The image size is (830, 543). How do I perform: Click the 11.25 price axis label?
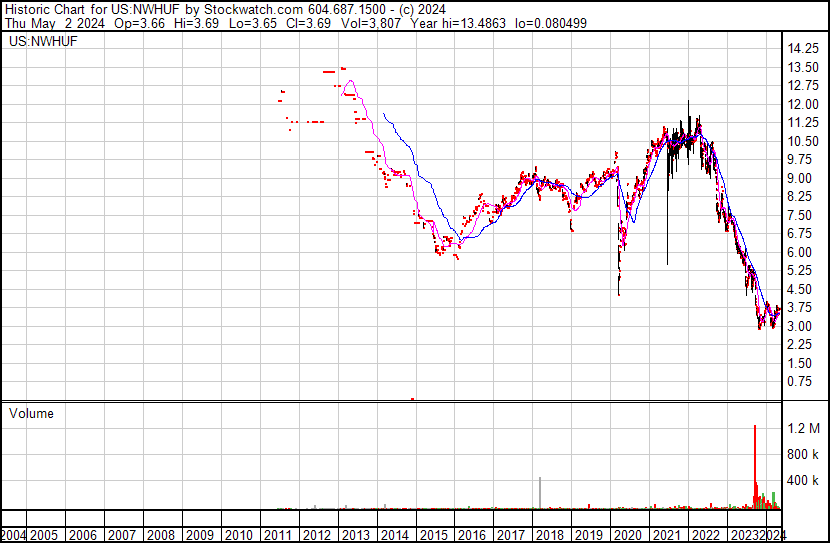pyautogui.click(x=803, y=123)
